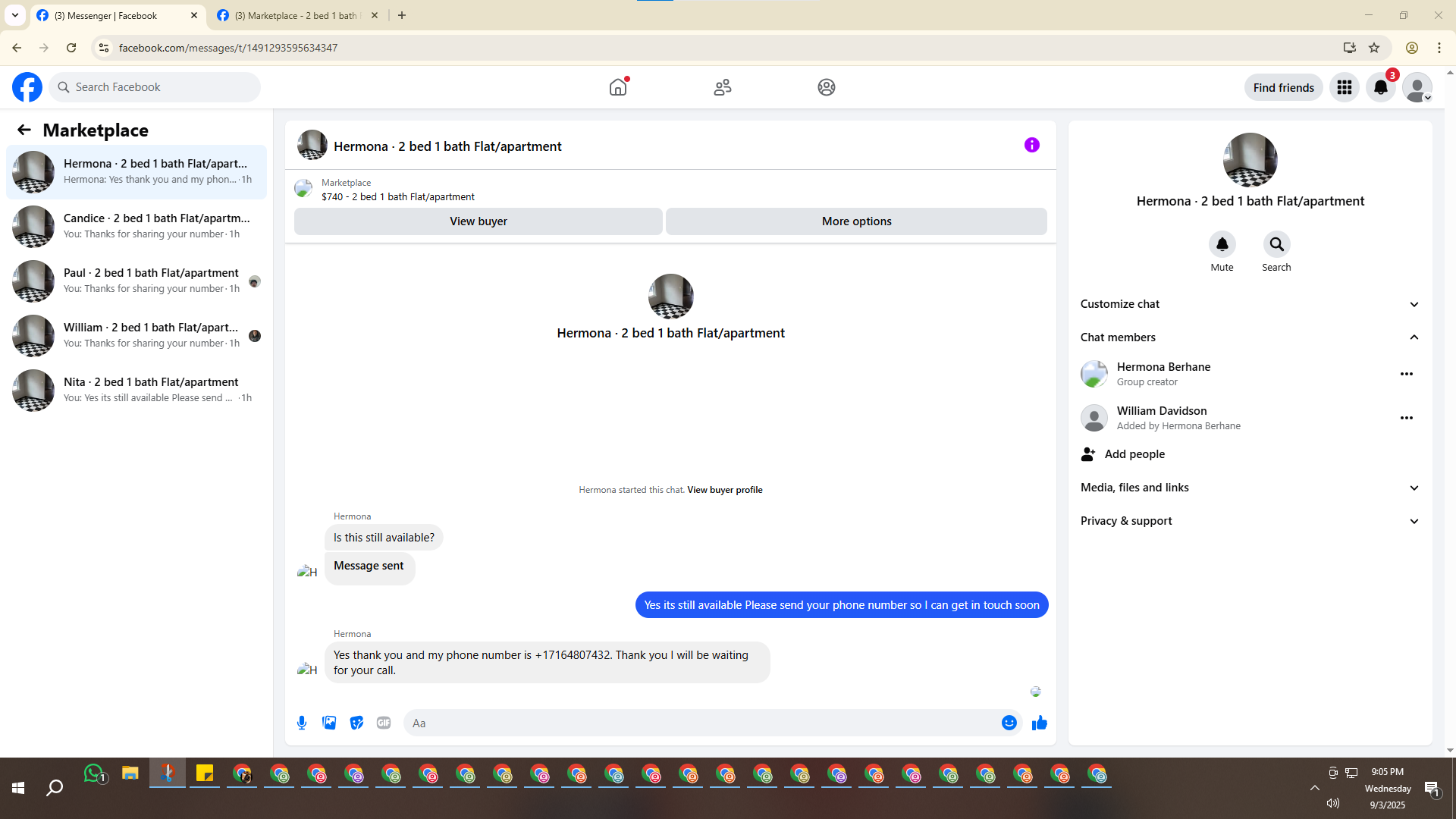
Task: Focus the Search Facebook field
Action: [155, 87]
